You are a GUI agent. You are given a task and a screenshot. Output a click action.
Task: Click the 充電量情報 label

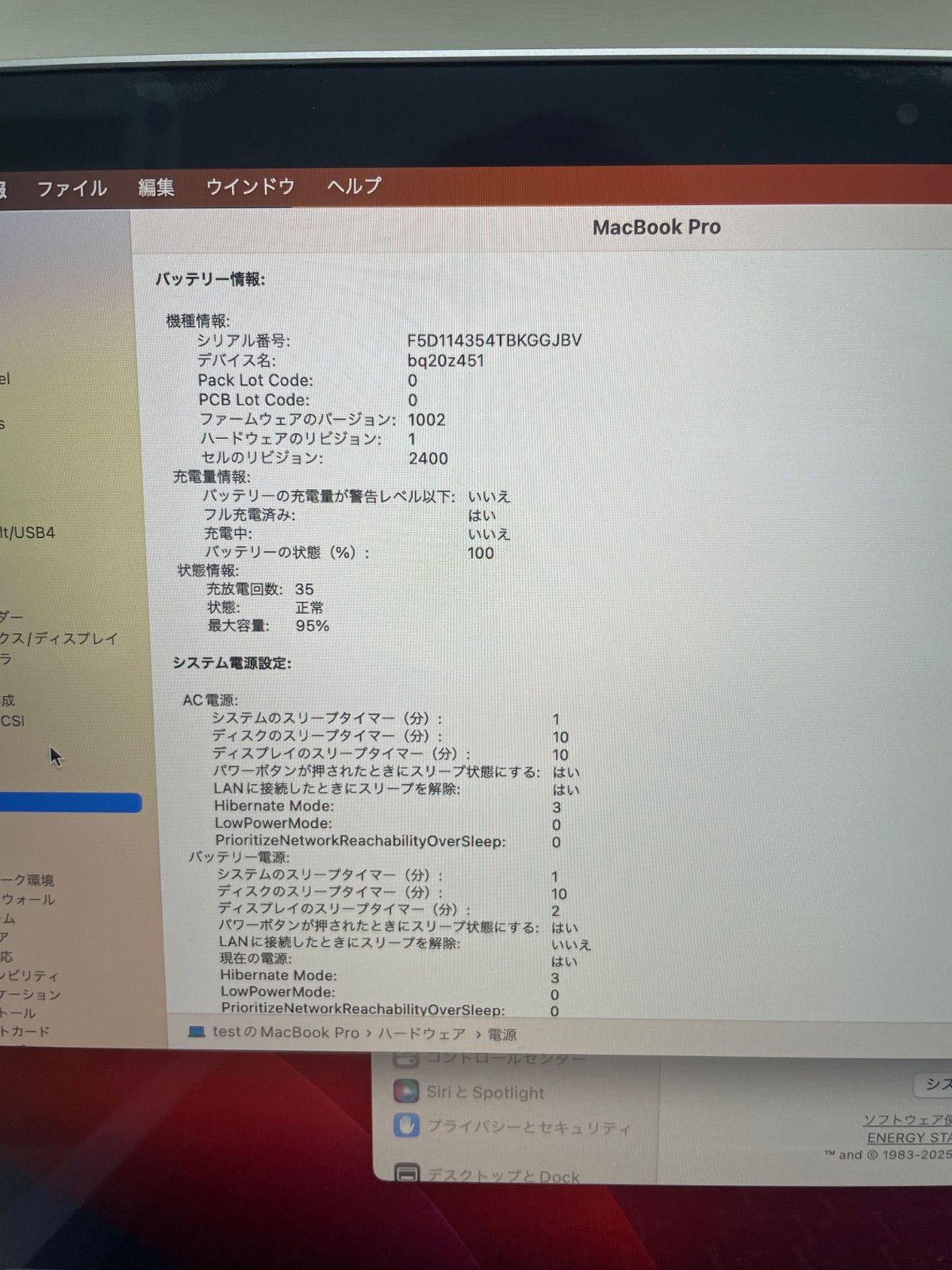(212, 476)
